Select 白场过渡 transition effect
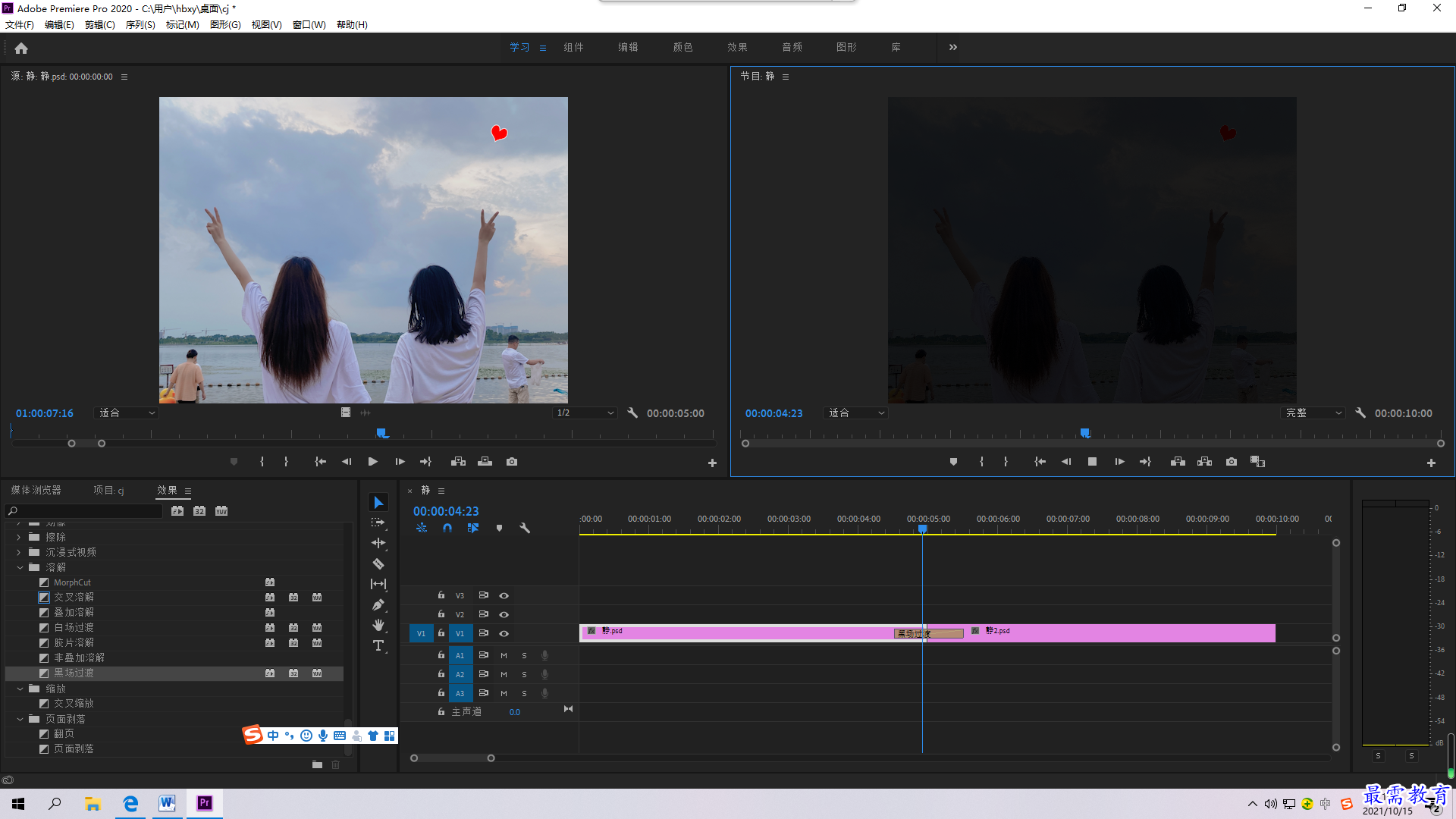Viewport: 1456px width, 819px height. [x=74, y=628]
